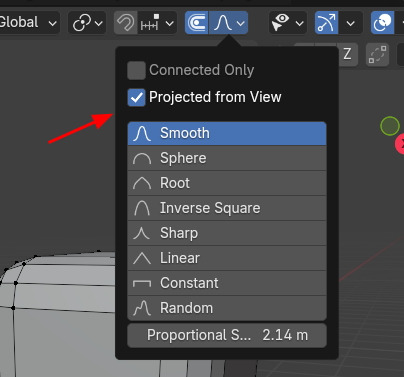Open the transform pivot point dropdown
Screen dimensions: 404x377
pyautogui.click(x=87, y=23)
